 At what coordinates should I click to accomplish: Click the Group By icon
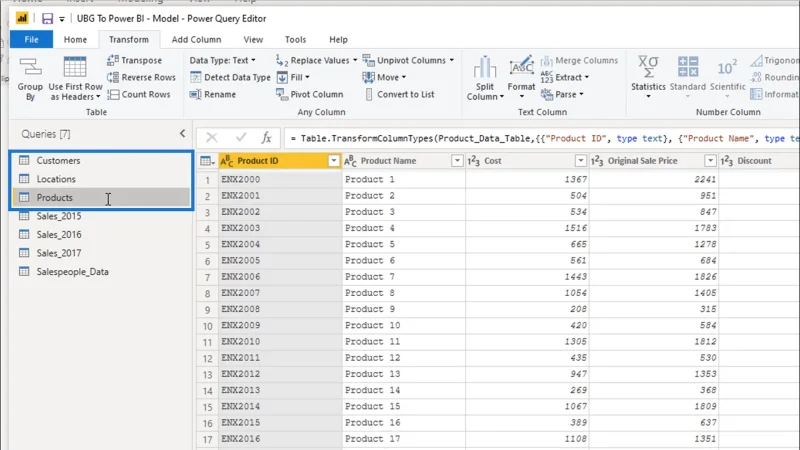[30, 68]
